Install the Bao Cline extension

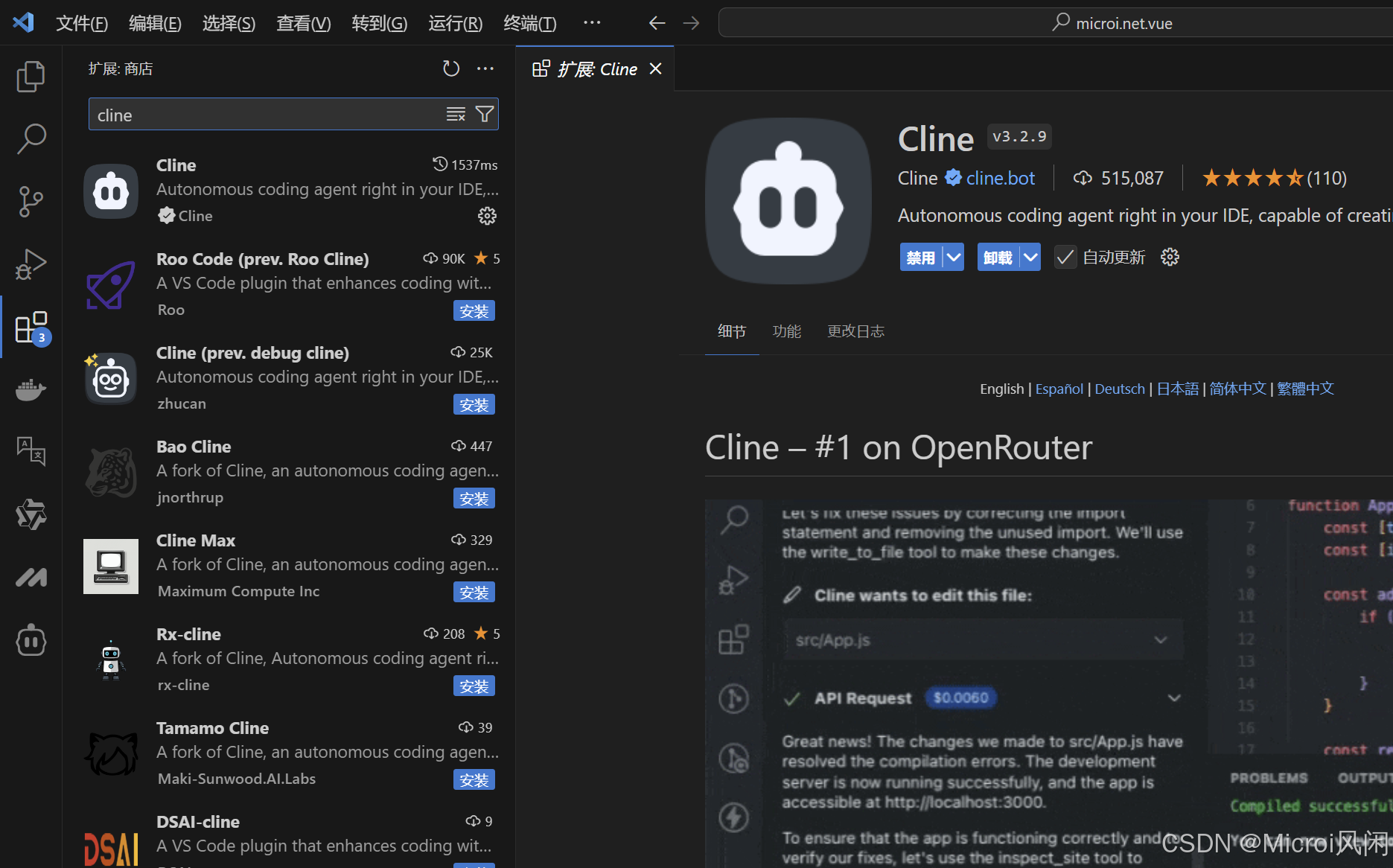point(474,498)
